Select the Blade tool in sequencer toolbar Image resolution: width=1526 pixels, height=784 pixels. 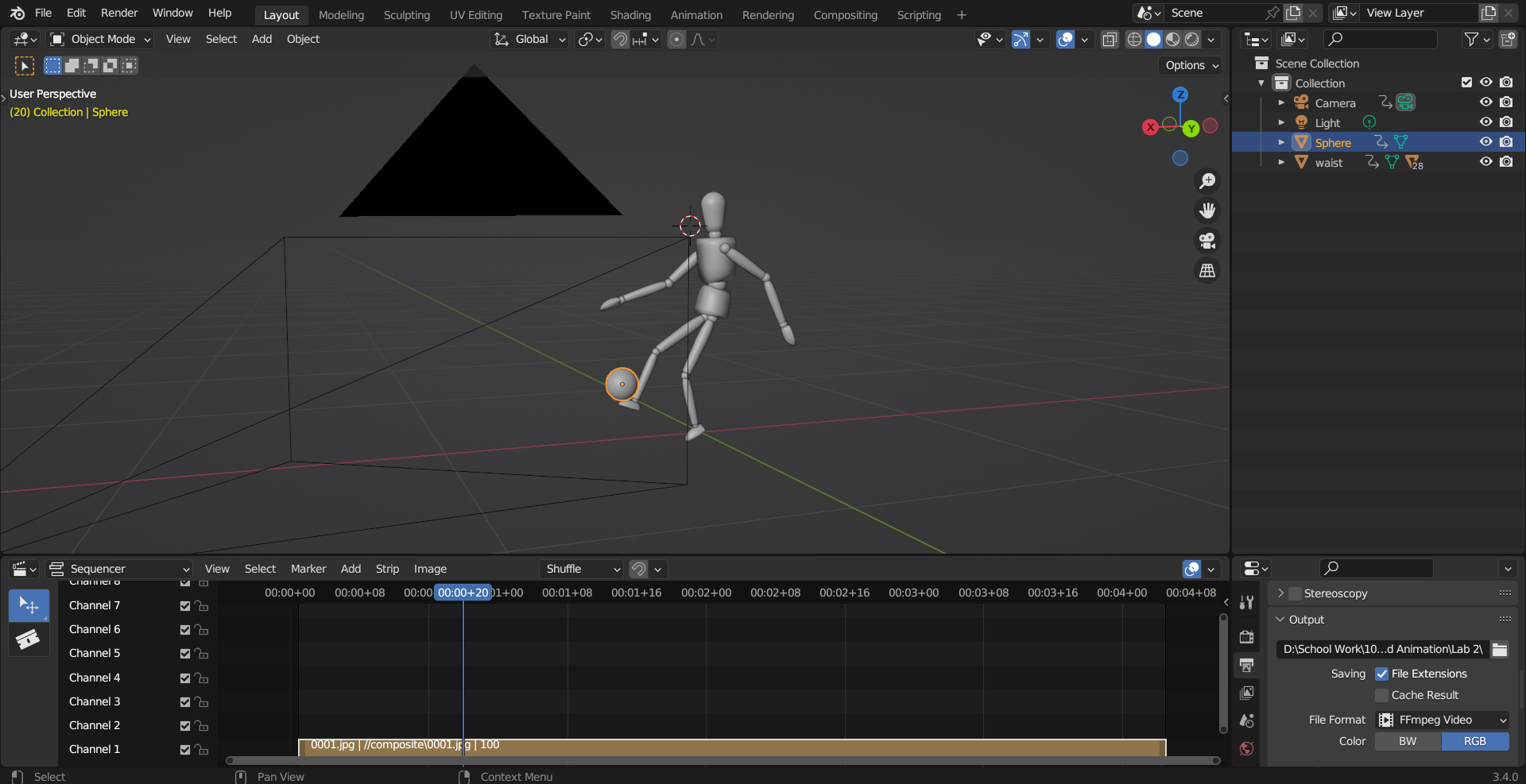pyautogui.click(x=29, y=639)
